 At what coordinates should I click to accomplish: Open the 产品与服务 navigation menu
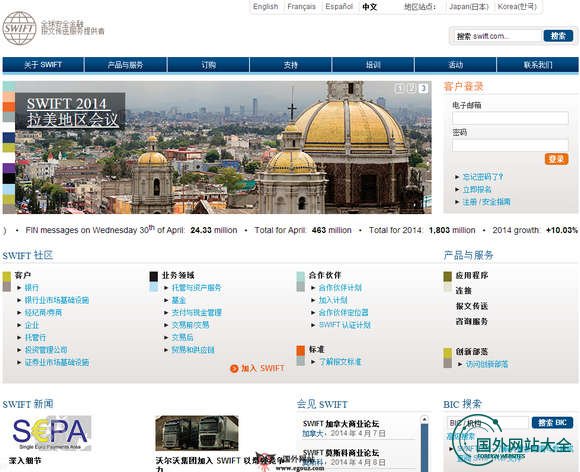[125, 65]
